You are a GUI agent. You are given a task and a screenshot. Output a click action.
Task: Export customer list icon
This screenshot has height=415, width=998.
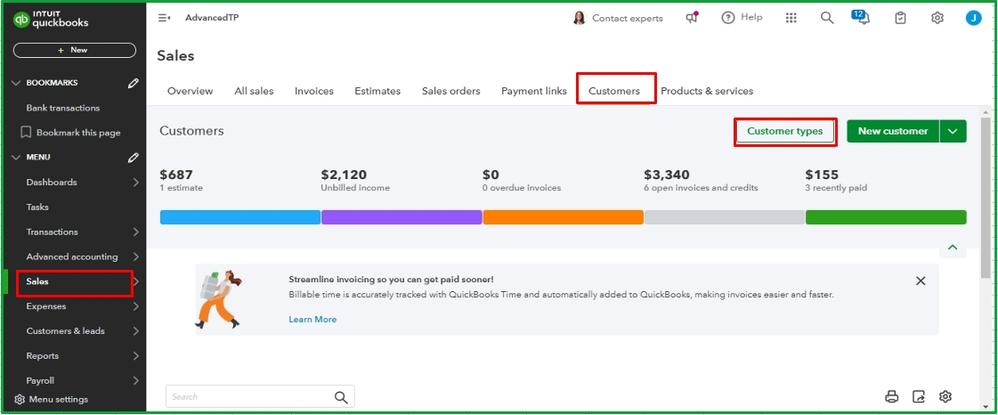point(919,397)
